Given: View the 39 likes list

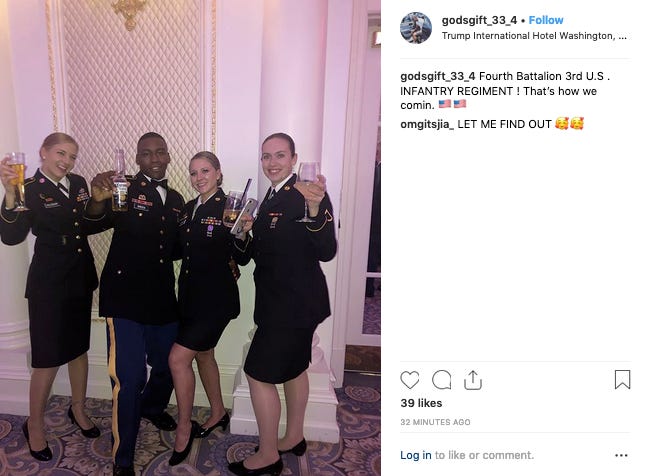Looking at the screenshot, I should pos(421,403).
